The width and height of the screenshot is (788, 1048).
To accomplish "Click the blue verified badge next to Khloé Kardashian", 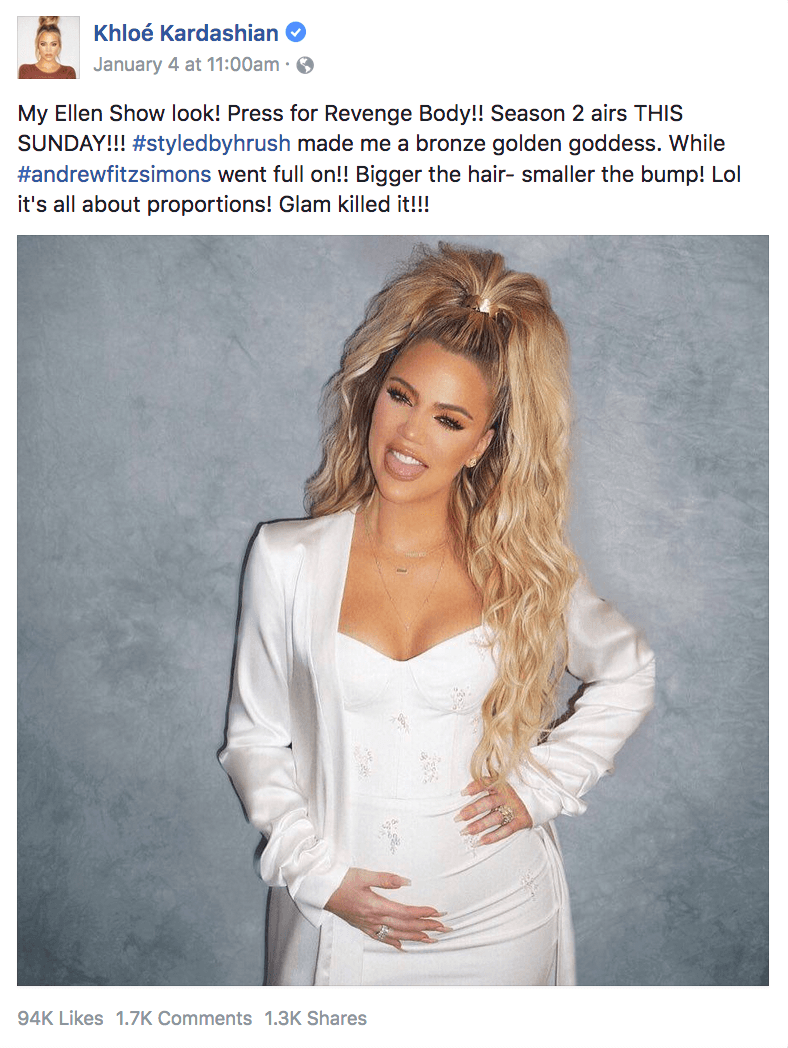I will click(296, 32).
